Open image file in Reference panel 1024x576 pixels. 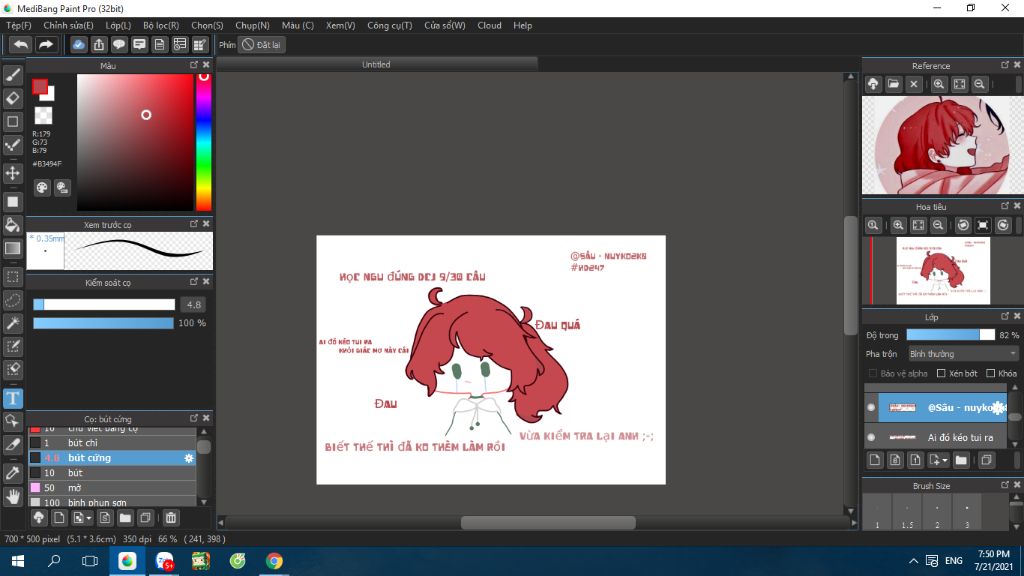click(x=893, y=84)
